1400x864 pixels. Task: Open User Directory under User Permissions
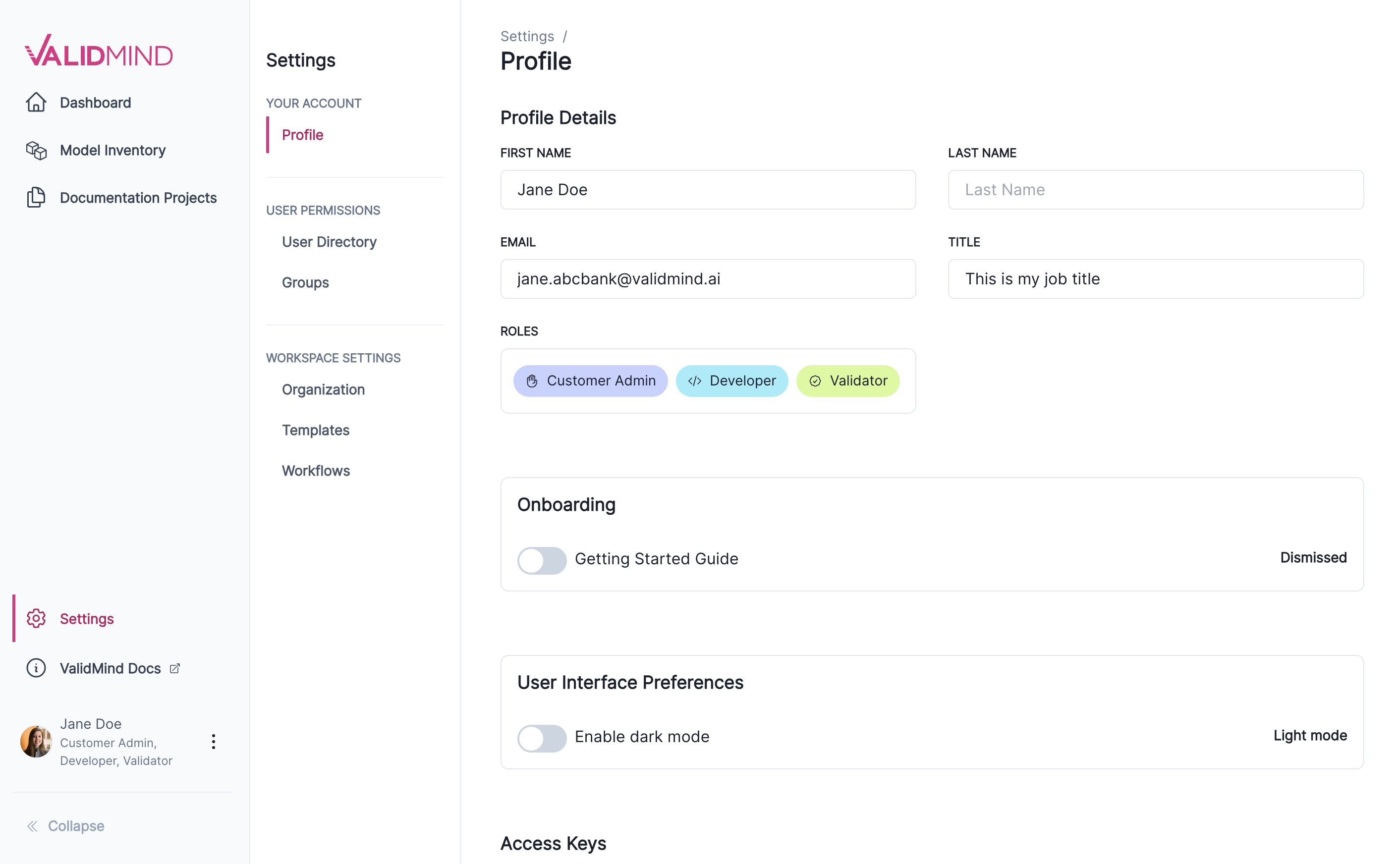(329, 242)
